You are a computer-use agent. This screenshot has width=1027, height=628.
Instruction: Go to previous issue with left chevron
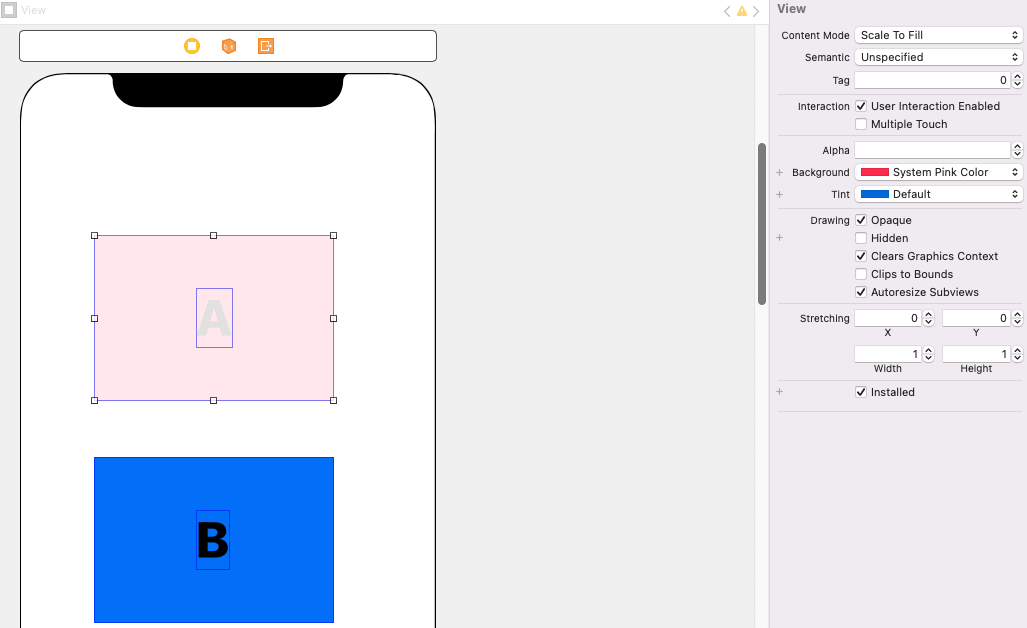tap(727, 11)
